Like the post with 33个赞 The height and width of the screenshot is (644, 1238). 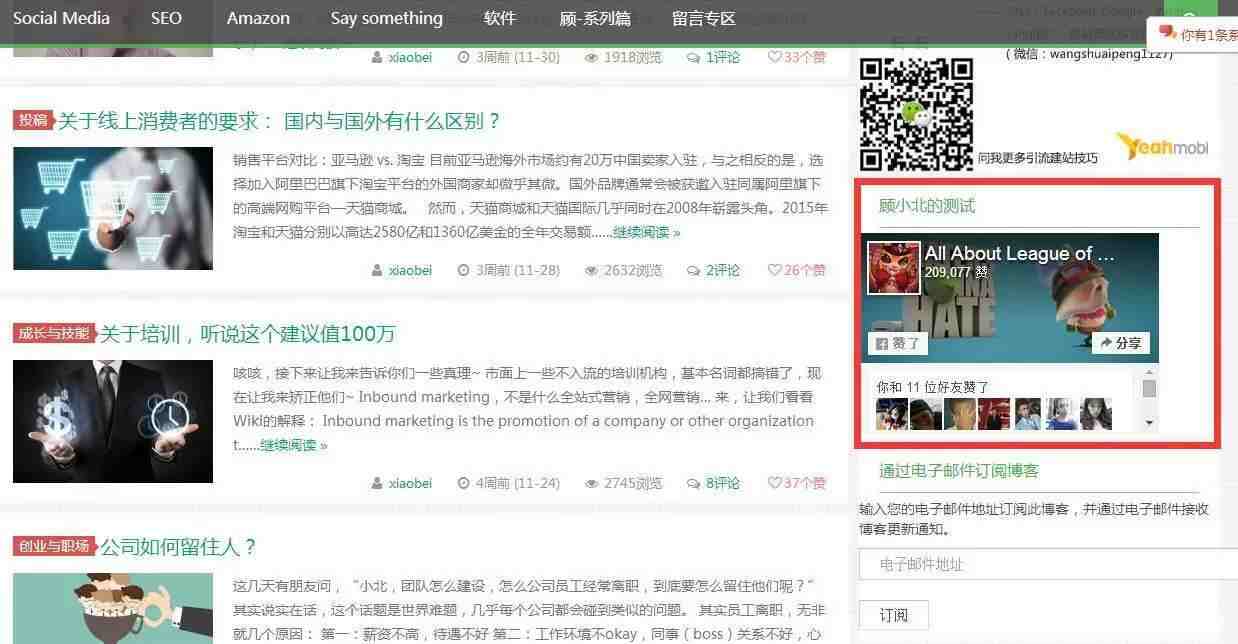796,57
